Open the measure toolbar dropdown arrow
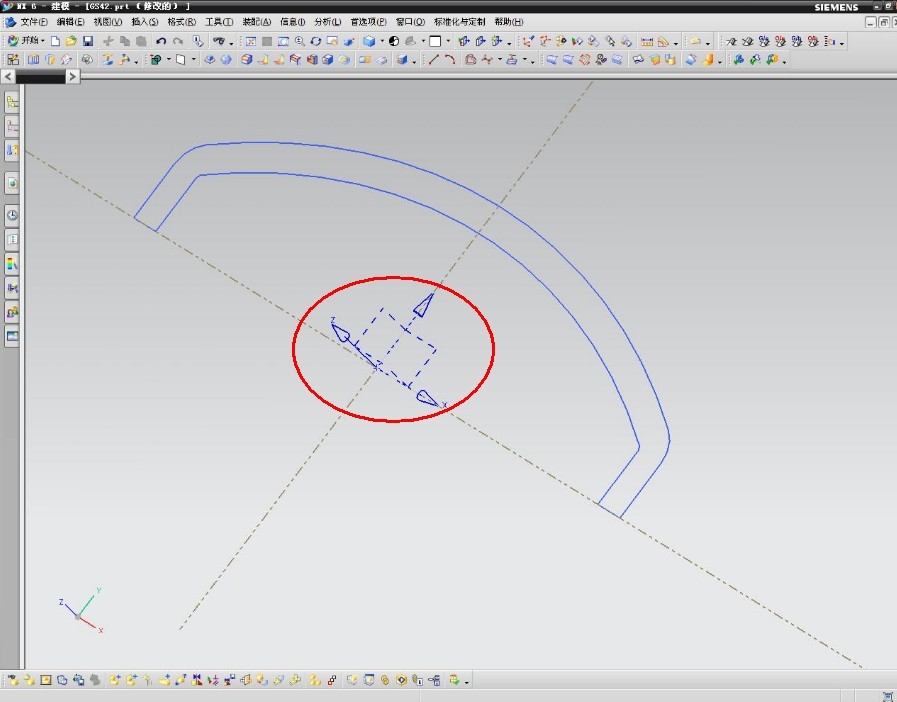 [x=676, y=42]
